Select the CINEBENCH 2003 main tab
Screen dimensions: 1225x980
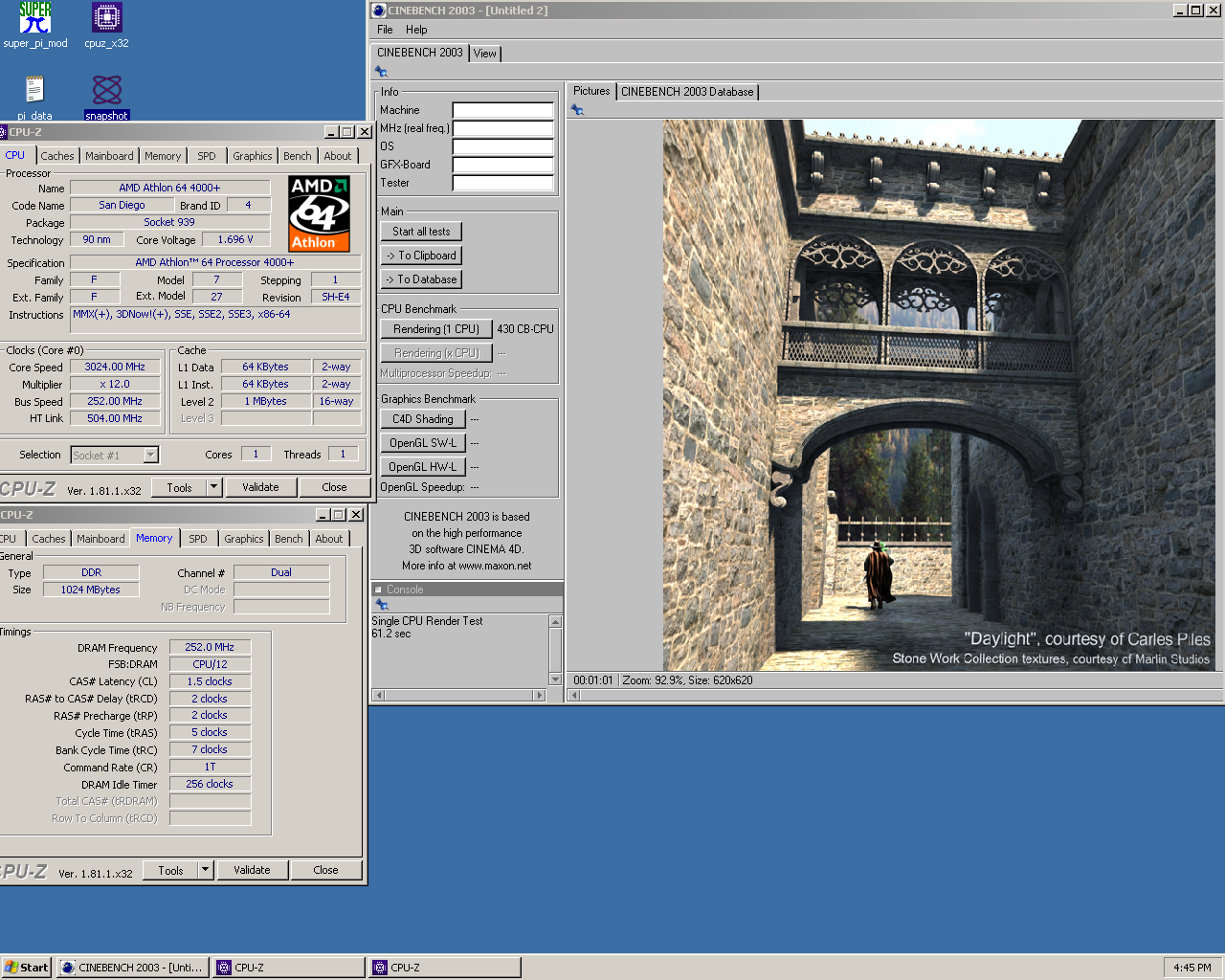pyautogui.click(x=419, y=53)
